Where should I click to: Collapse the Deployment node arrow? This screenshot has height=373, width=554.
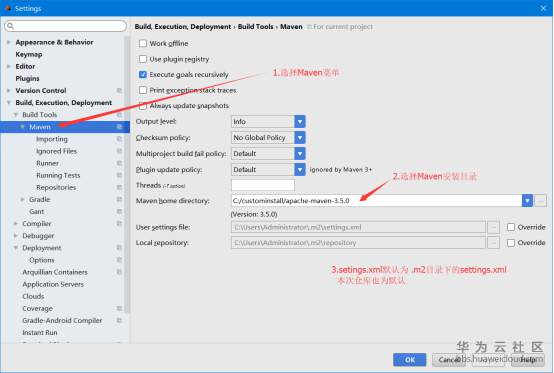(x=16, y=248)
